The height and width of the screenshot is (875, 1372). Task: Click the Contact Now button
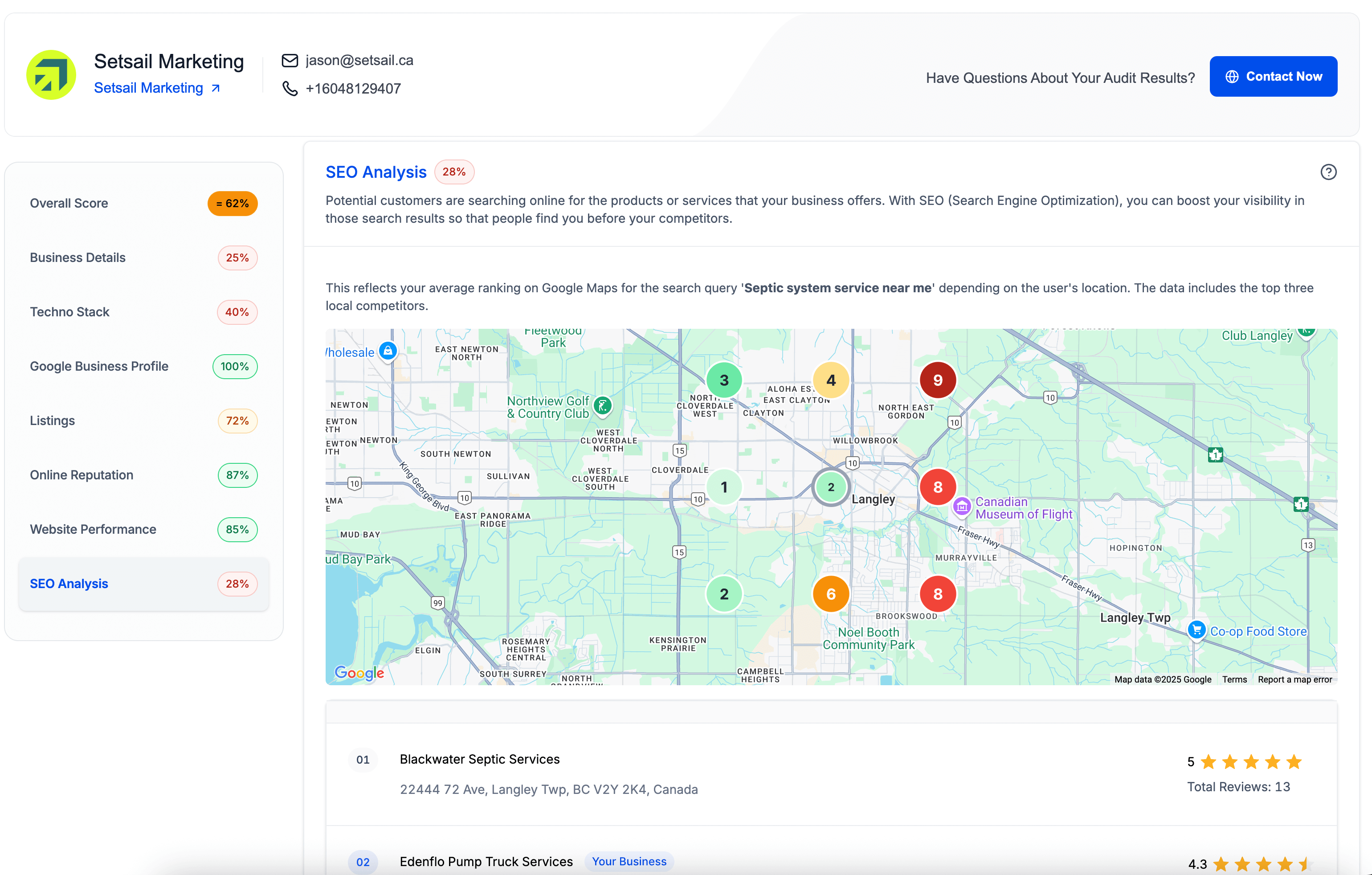tap(1273, 76)
